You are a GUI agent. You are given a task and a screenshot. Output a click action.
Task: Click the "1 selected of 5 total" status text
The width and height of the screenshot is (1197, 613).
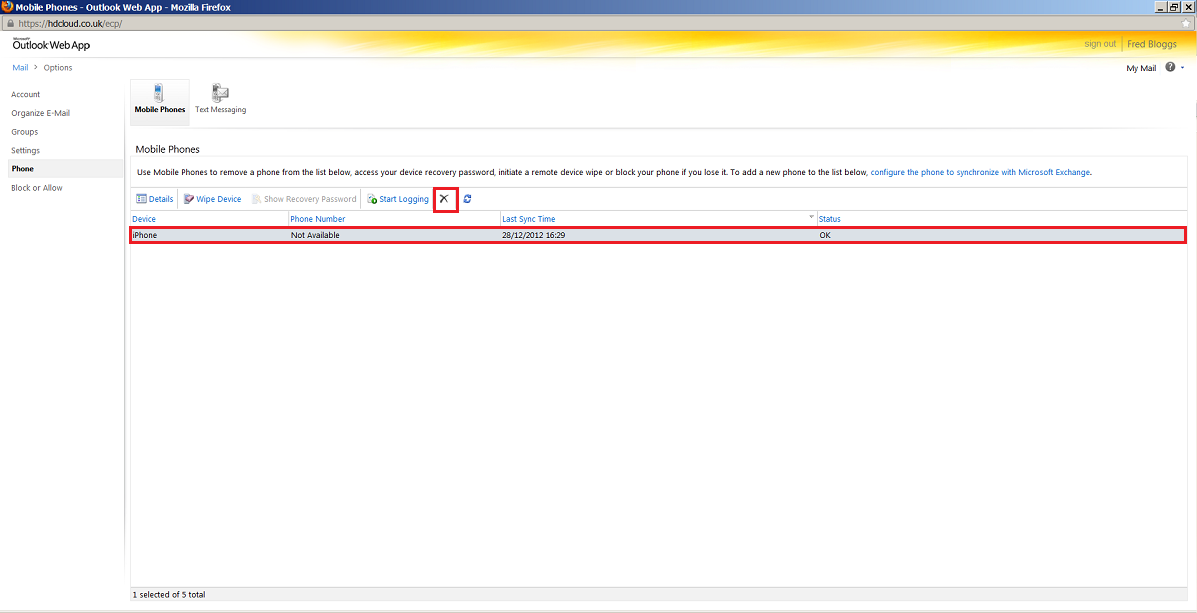click(x=169, y=594)
